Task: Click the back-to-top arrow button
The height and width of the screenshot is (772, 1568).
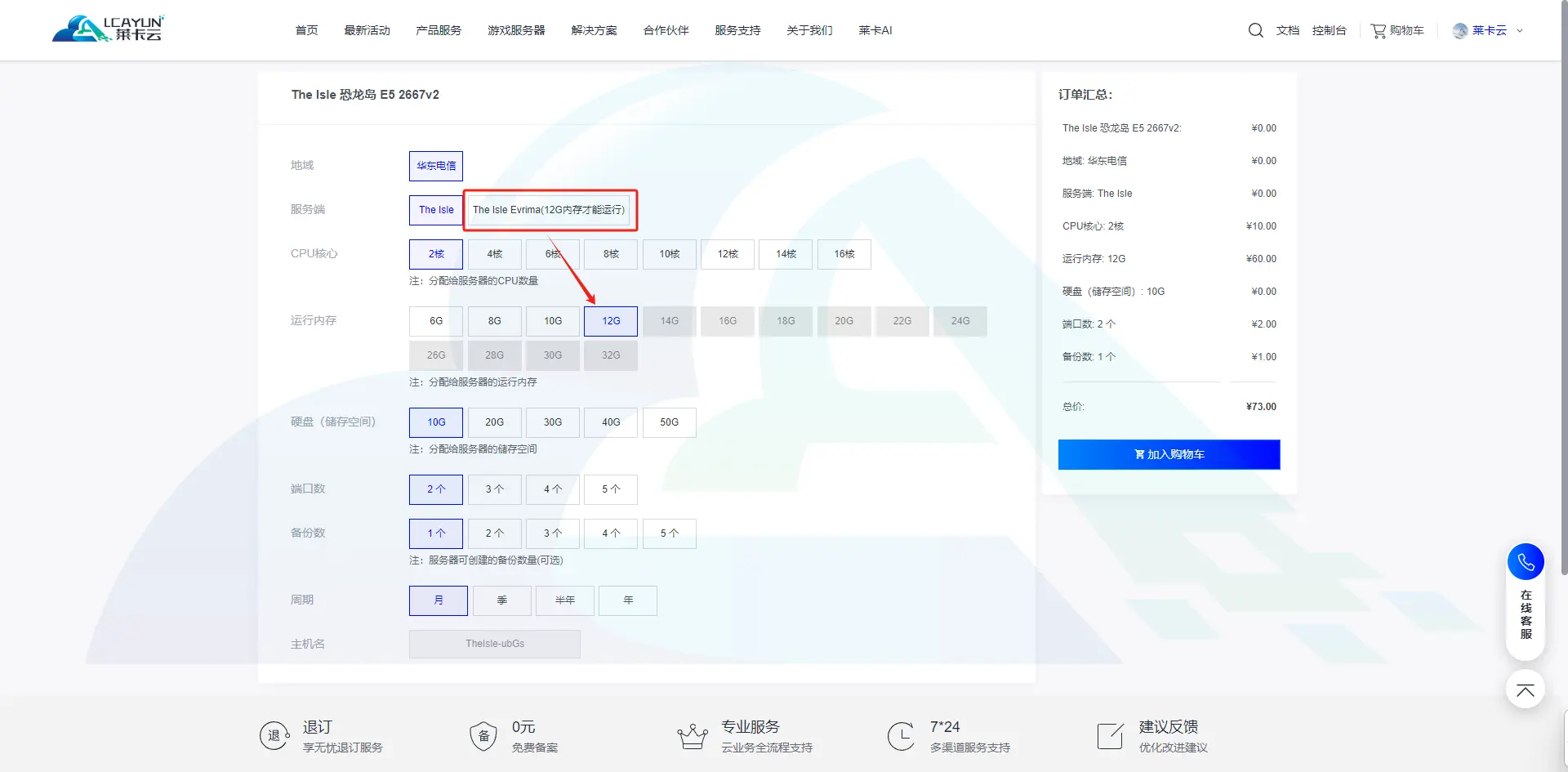Action: [x=1526, y=690]
